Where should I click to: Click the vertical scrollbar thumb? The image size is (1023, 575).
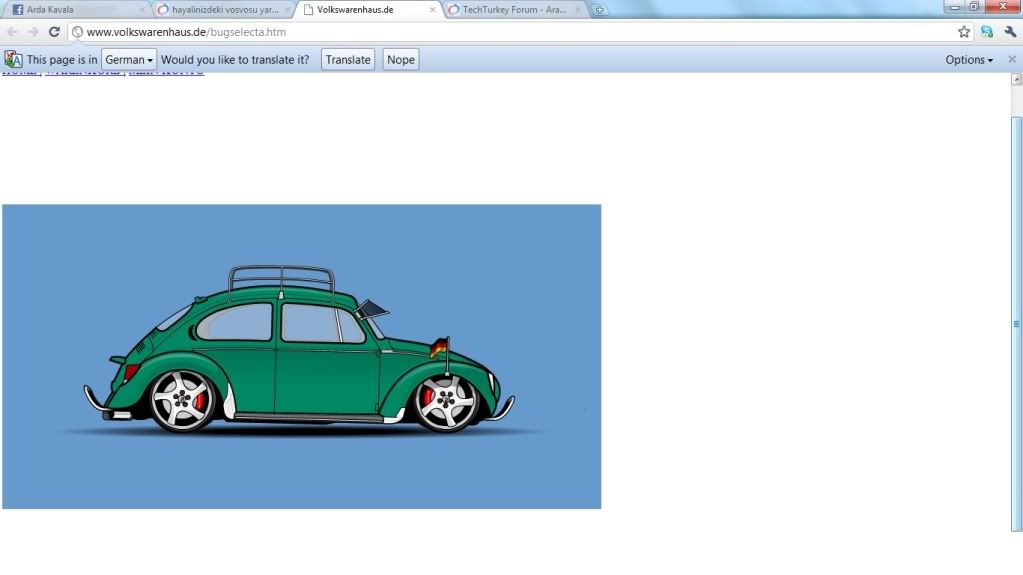point(1016,324)
